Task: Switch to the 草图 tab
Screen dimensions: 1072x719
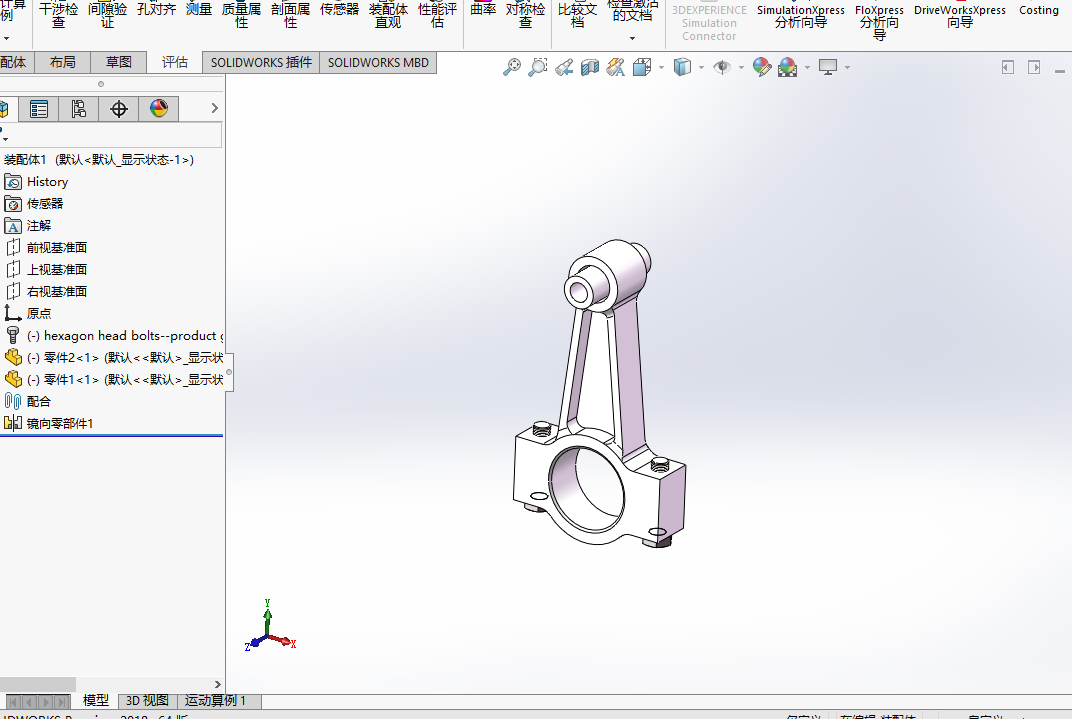Action: 118,62
